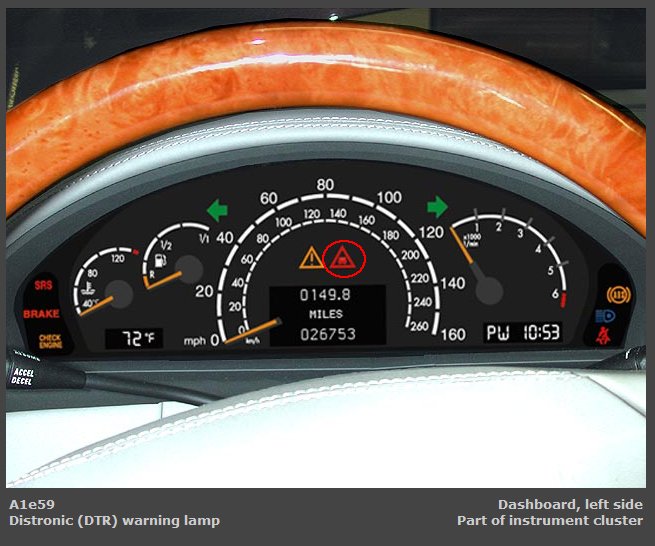Click the red SRS indicator
The image size is (655, 546).
click(x=43, y=285)
